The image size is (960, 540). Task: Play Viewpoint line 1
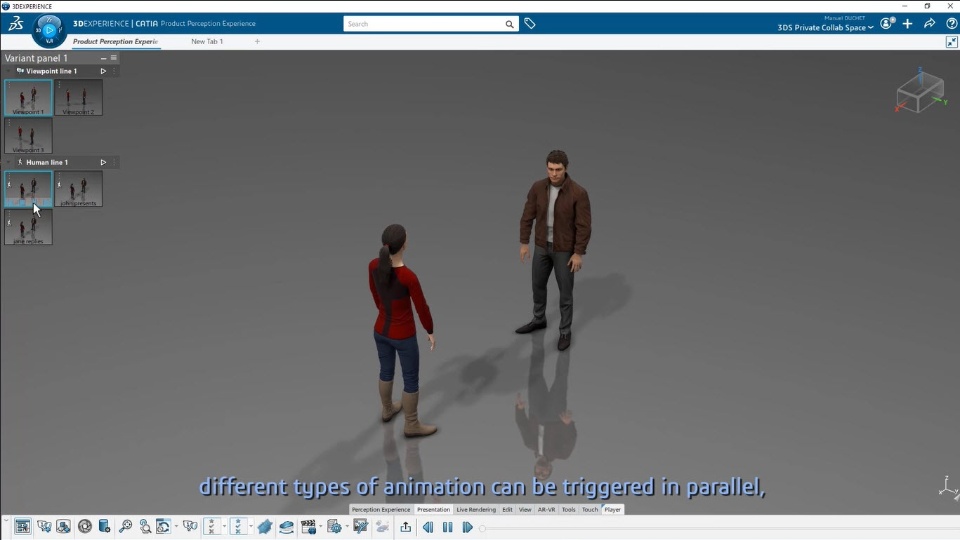pyautogui.click(x=103, y=71)
